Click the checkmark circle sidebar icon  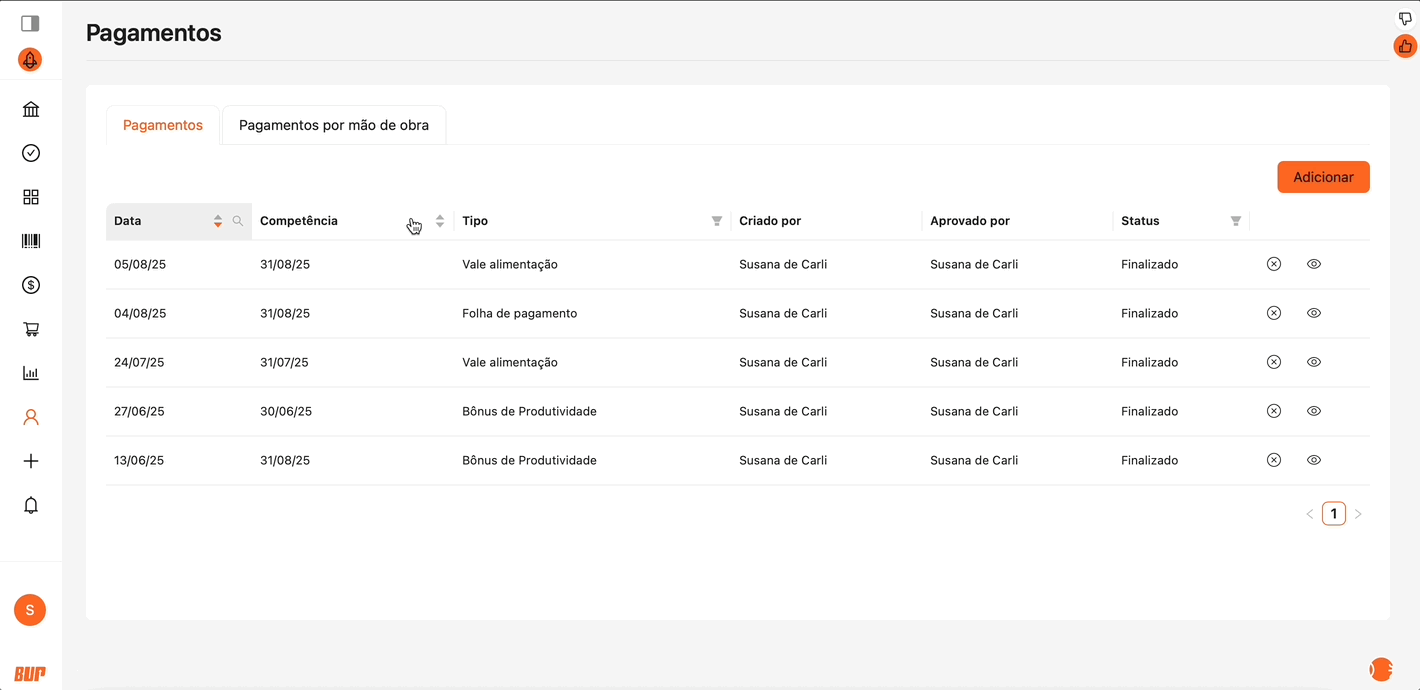click(31, 153)
